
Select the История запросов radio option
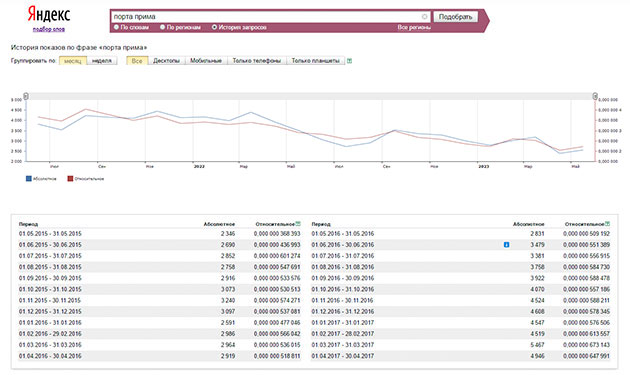click(214, 27)
